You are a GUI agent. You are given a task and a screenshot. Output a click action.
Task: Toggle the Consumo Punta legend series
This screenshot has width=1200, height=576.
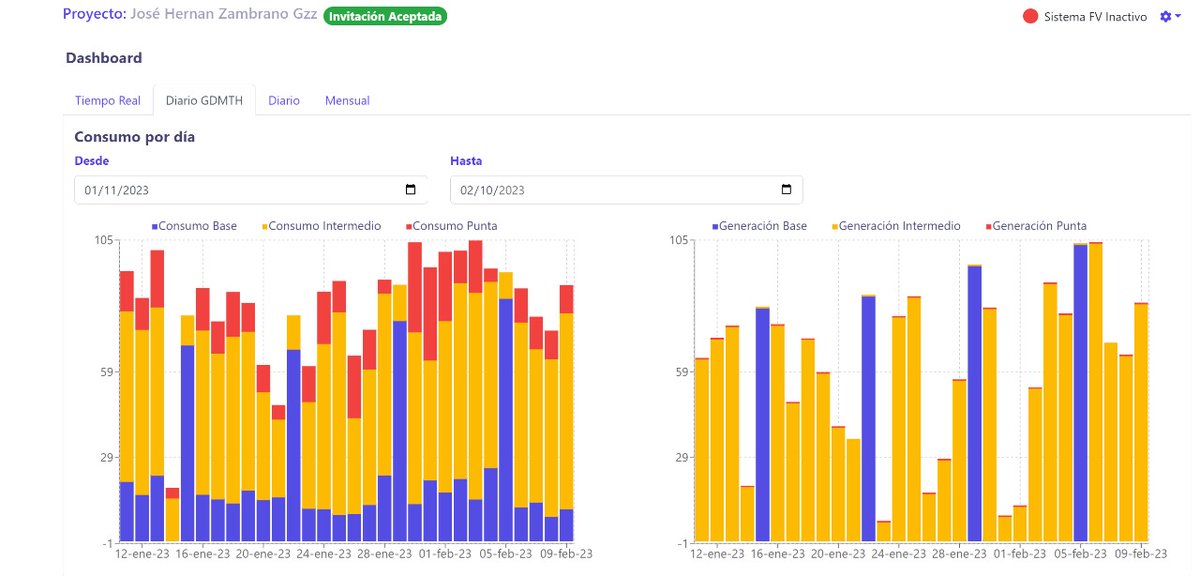click(450, 226)
